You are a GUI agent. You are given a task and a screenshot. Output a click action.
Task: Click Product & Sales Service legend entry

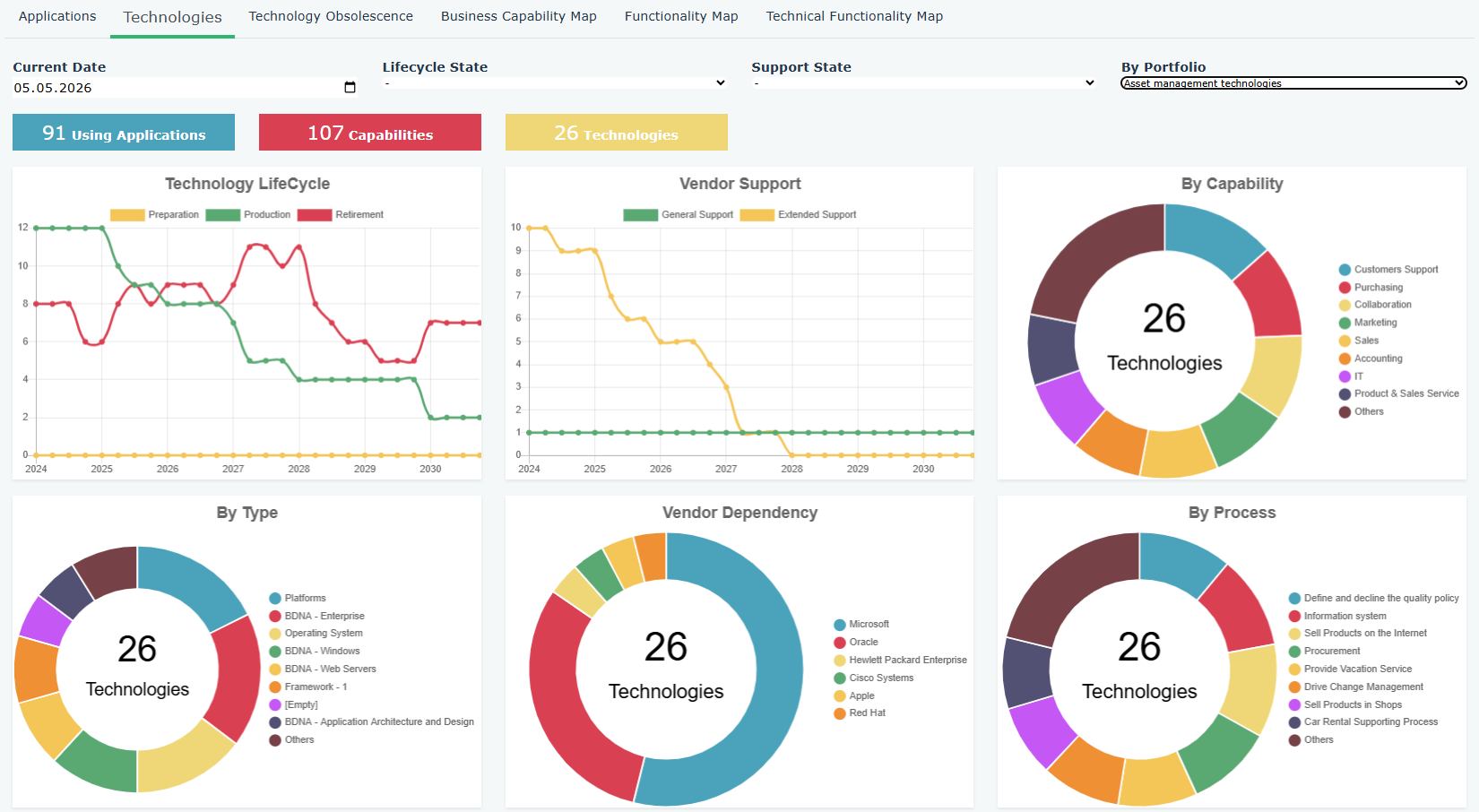(1399, 393)
